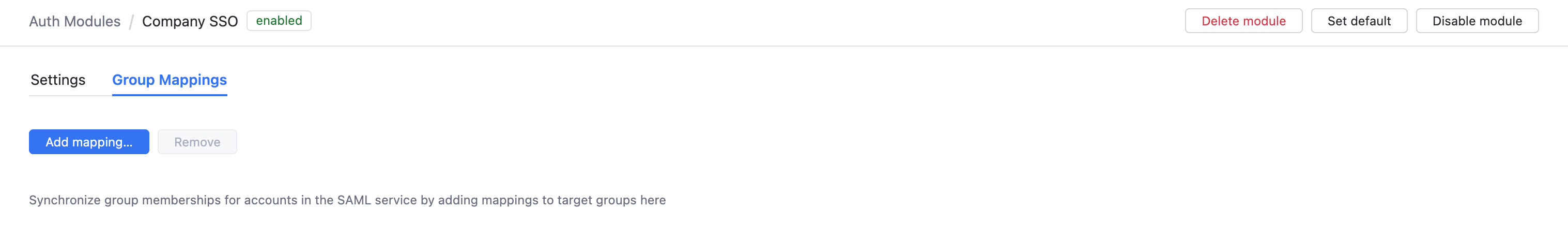Open the module's Settings section
The image size is (1568, 238).
tap(58, 80)
